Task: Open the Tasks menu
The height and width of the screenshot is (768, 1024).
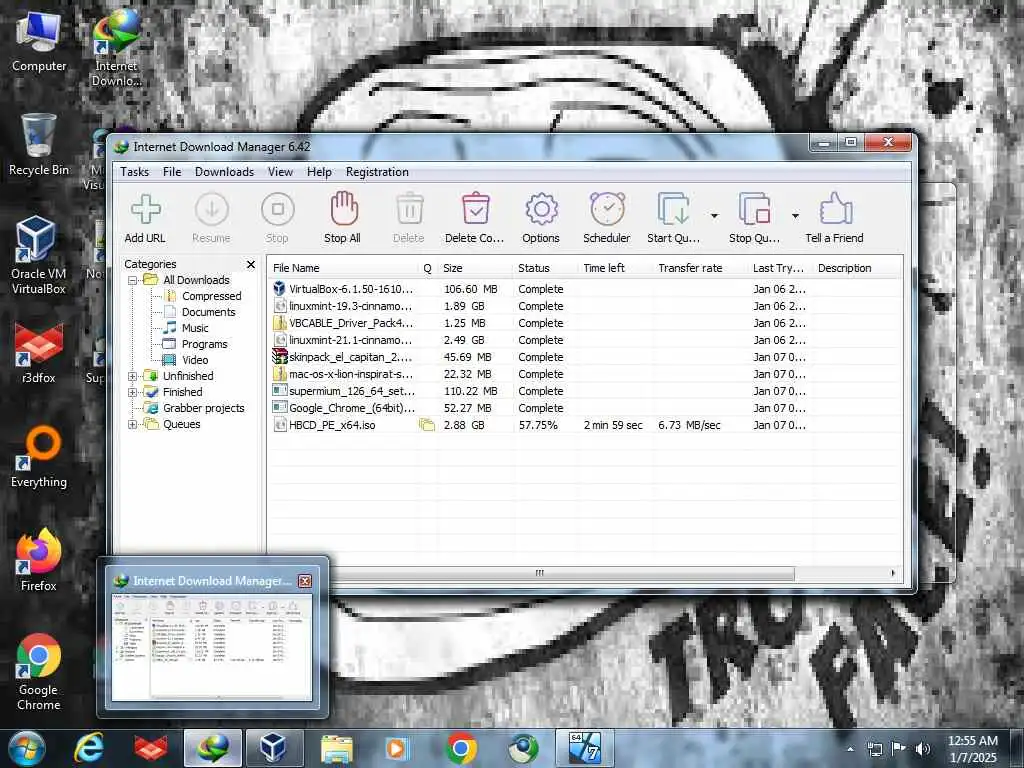Action: pyautogui.click(x=135, y=172)
